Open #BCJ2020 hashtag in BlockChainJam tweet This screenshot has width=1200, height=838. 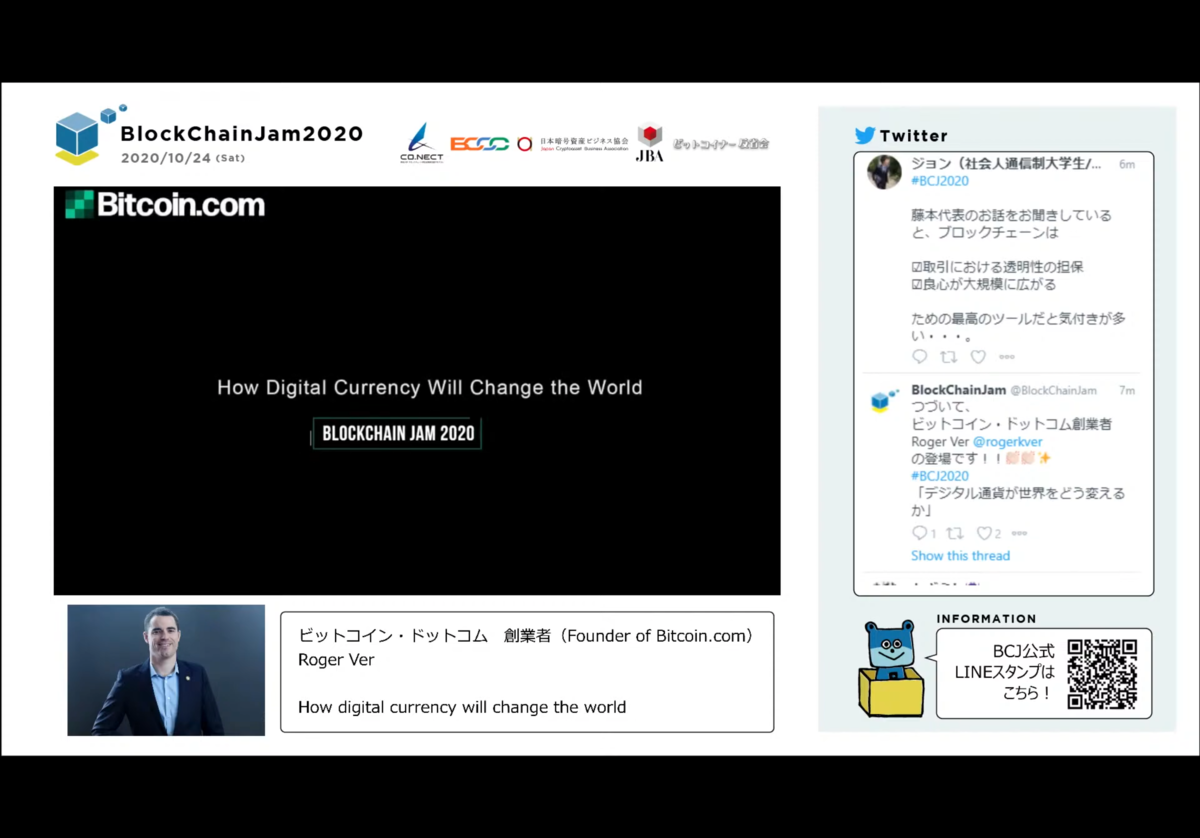click(940, 476)
